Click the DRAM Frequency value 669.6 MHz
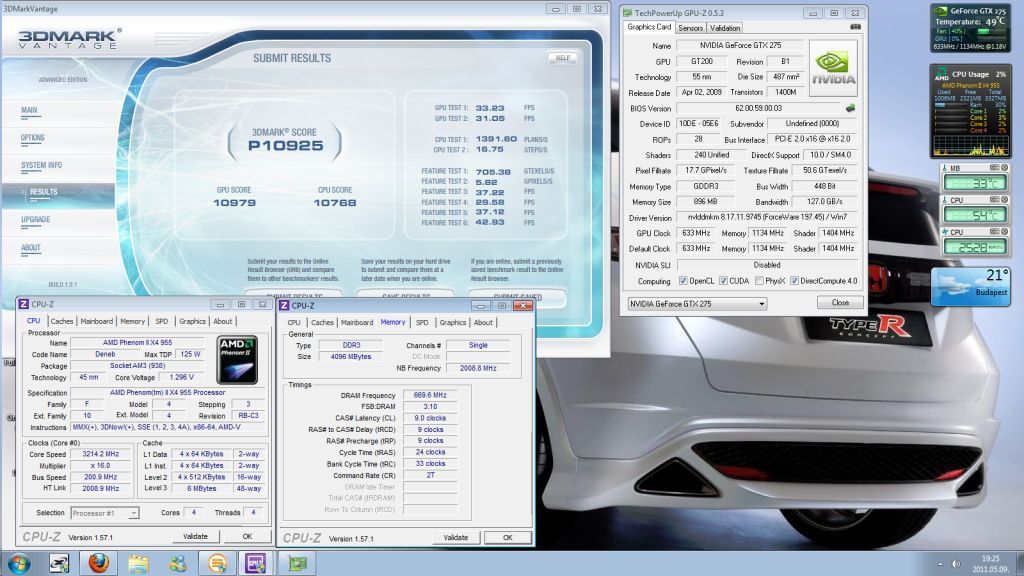The image size is (1024, 576). click(430, 395)
